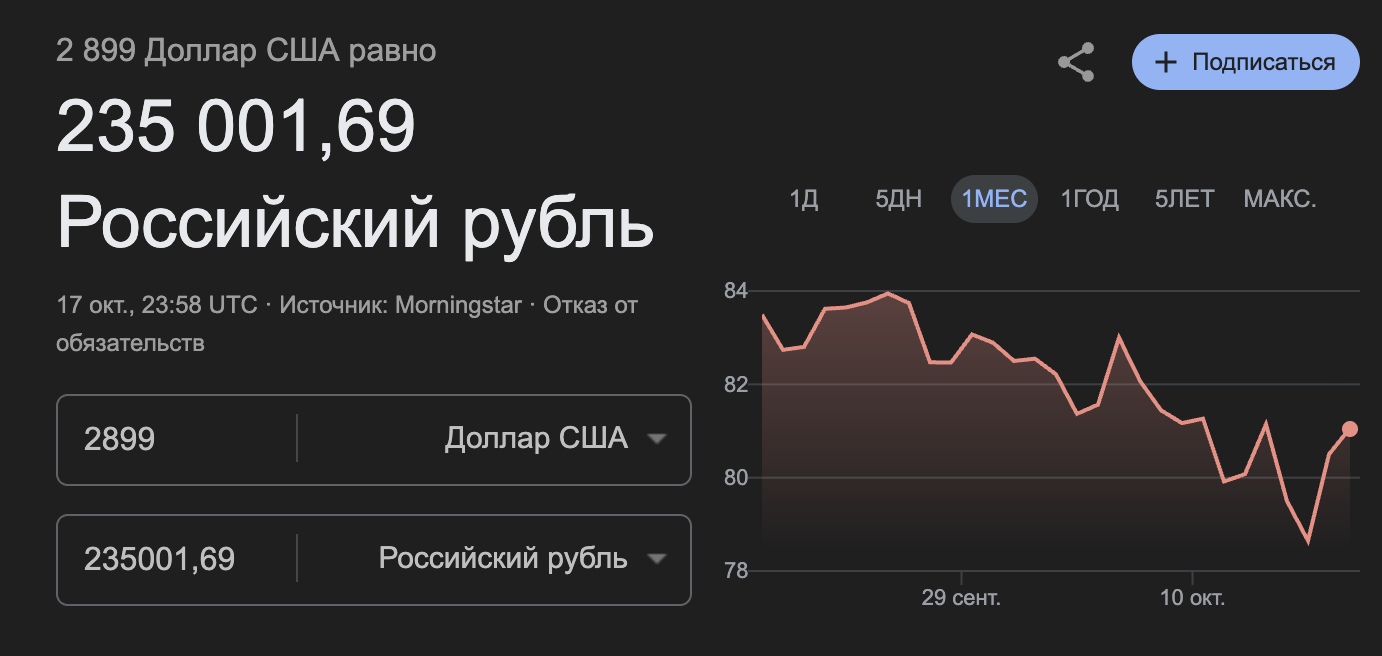The height and width of the screenshot is (656, 1382).
Task: Open the МАКС. chart range
Action: click(1279, 199)
